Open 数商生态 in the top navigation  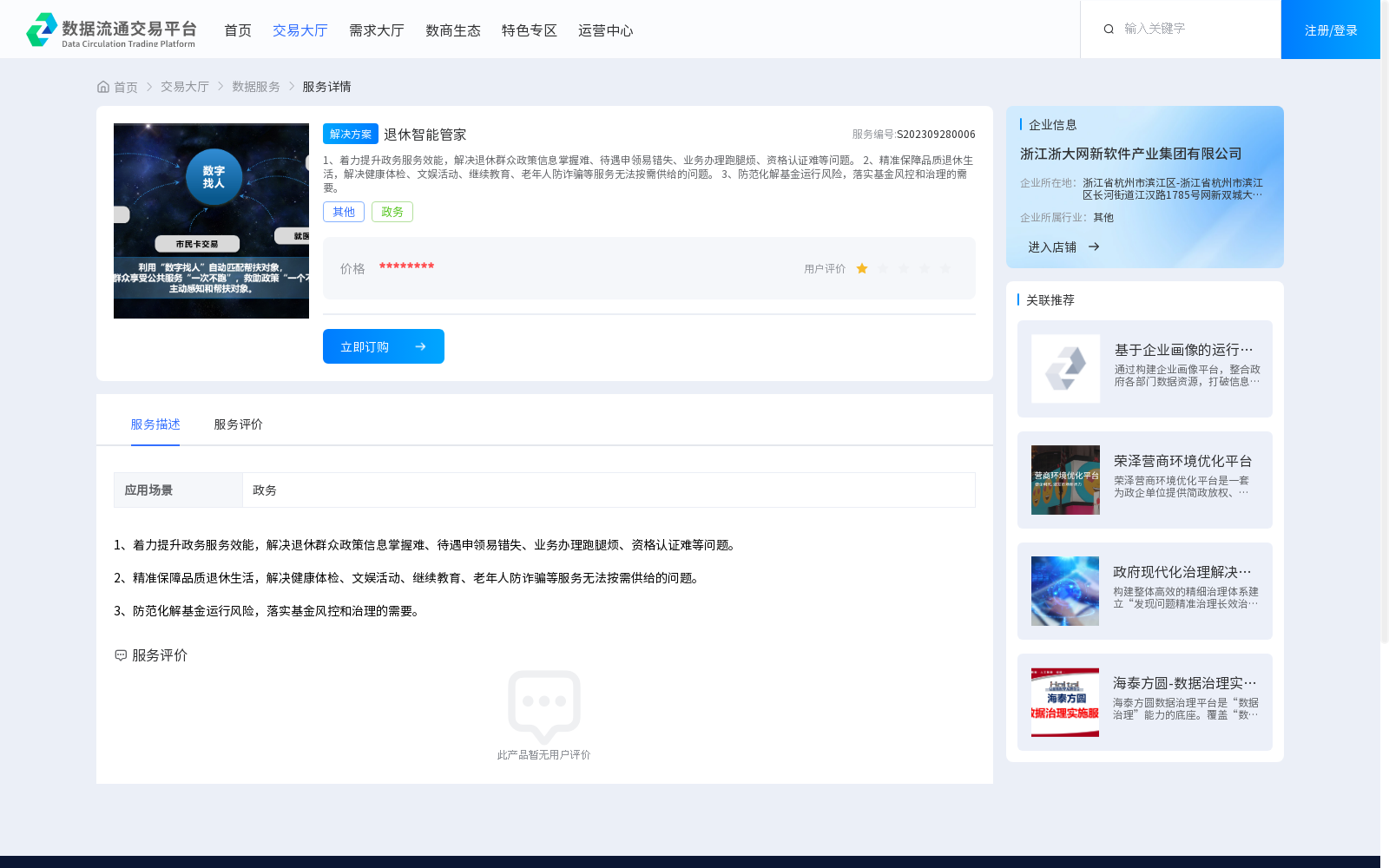(x=453, y=30)
